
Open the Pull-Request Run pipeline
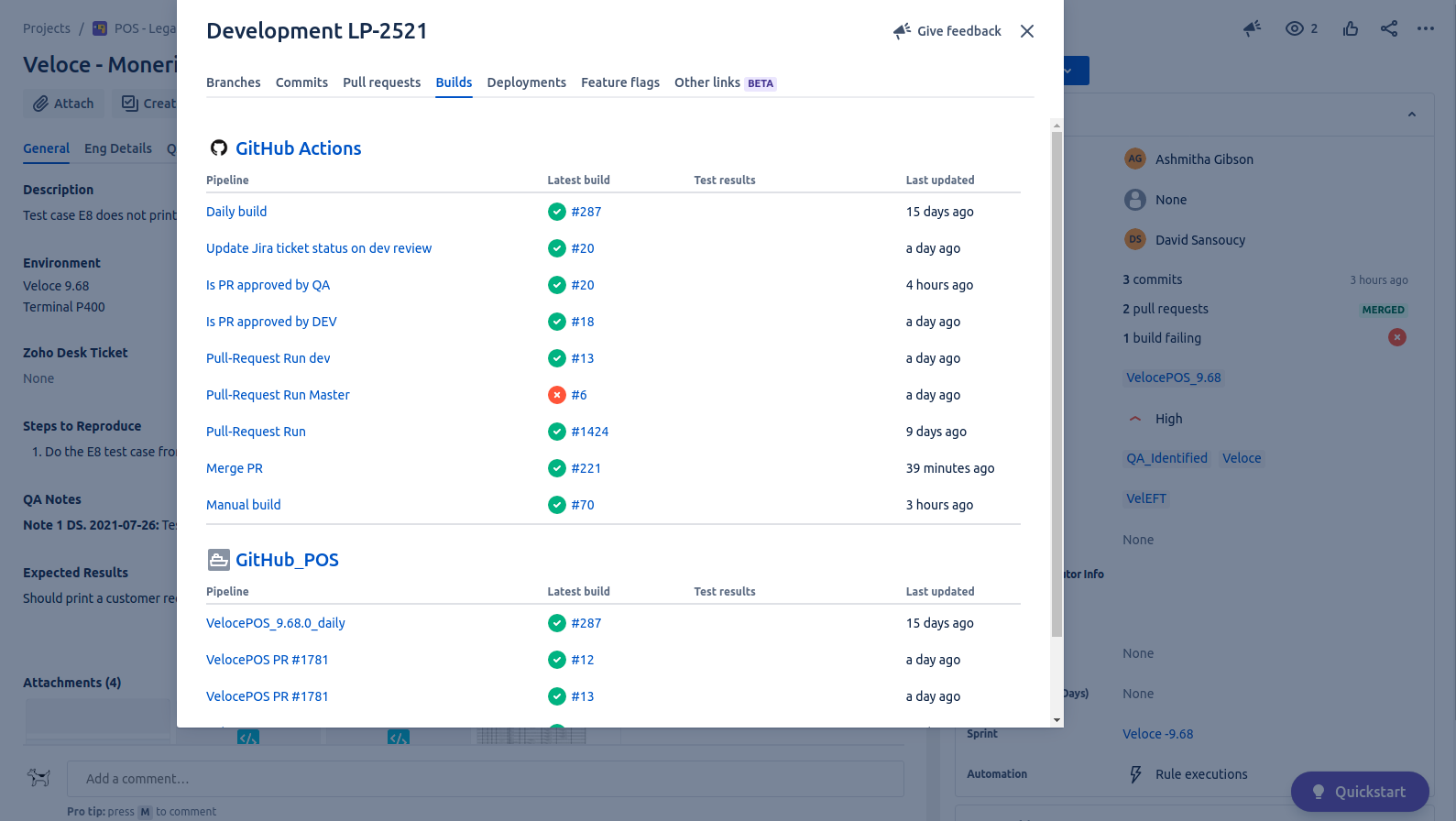[x=256, y=432]
